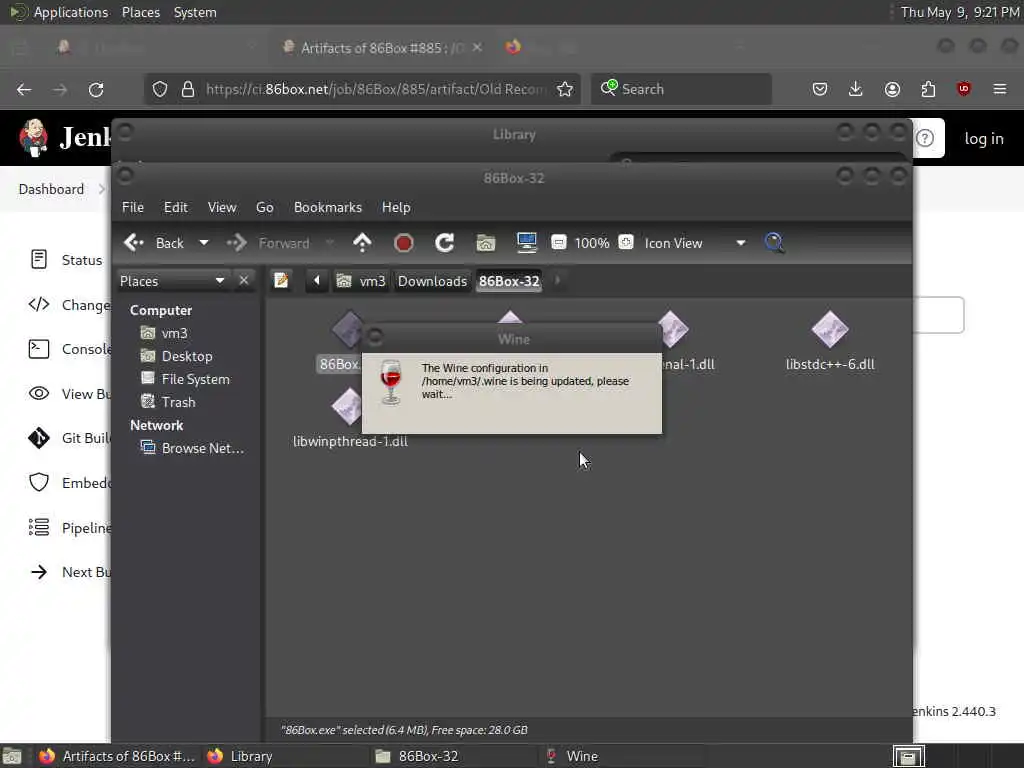This screenshot has width=1024, height=768.
Task: Click Jenkins log in link
Action: [984, 138]
